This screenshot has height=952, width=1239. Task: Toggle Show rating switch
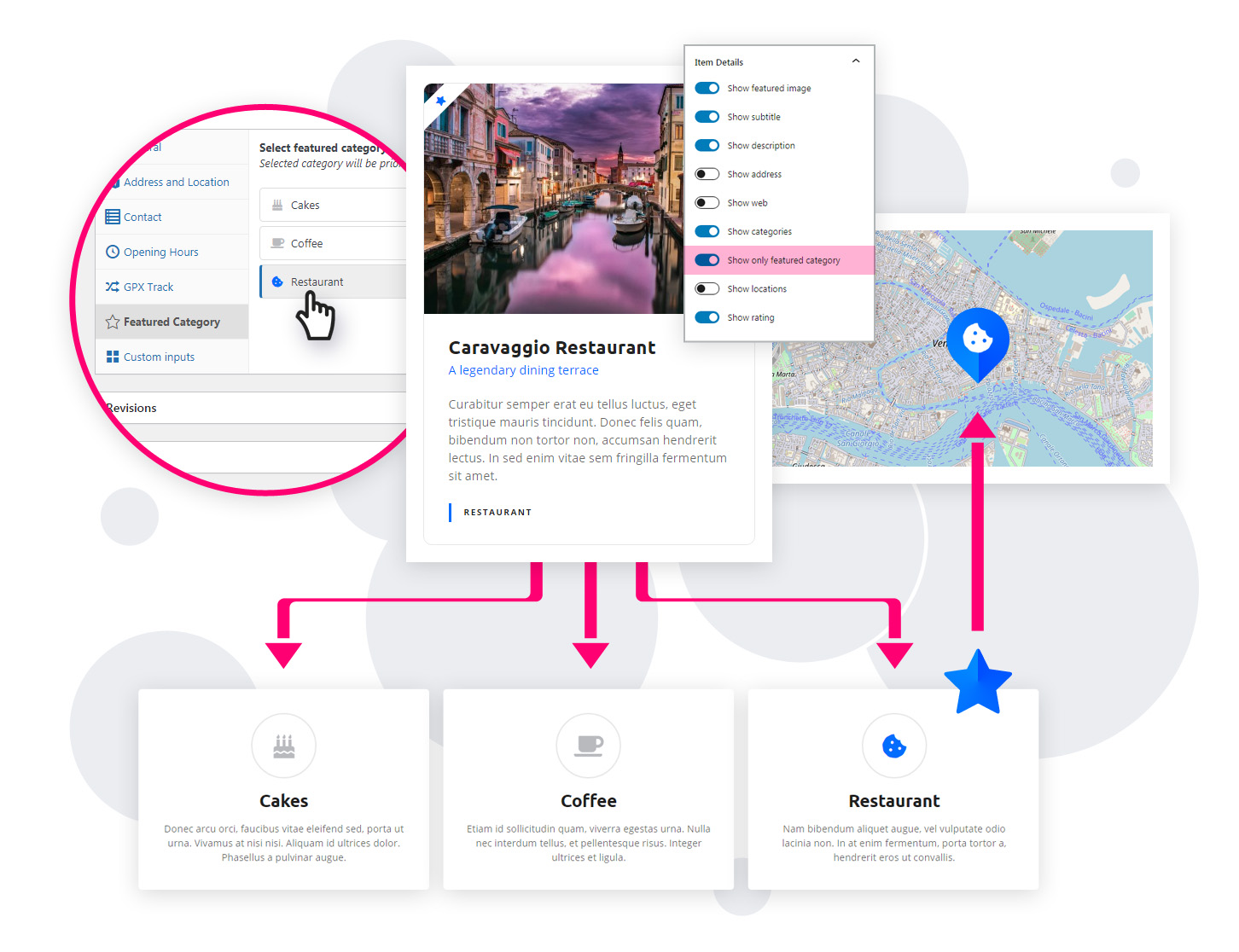707,317
